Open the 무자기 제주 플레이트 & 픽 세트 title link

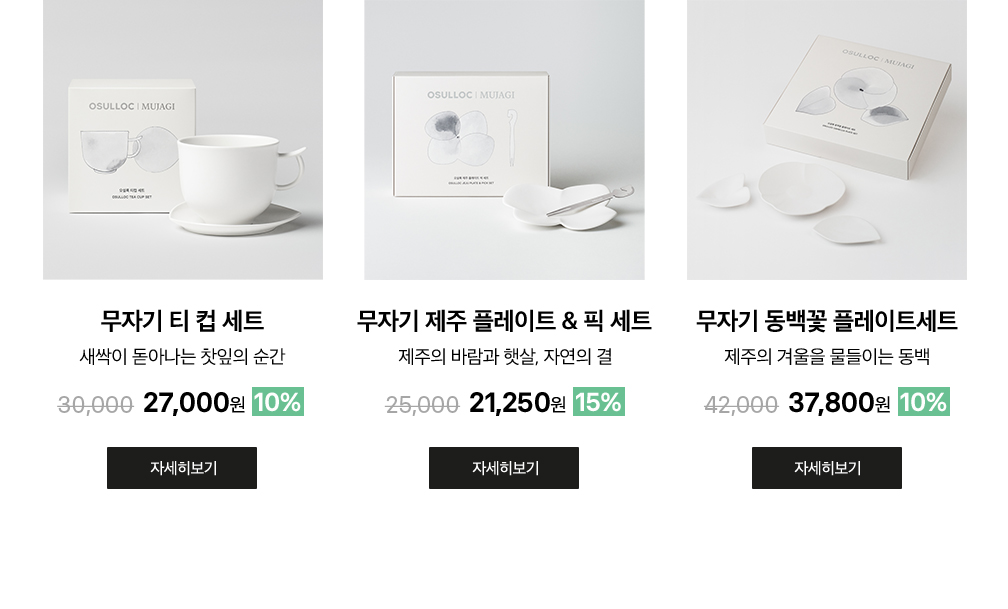(504, 321)
